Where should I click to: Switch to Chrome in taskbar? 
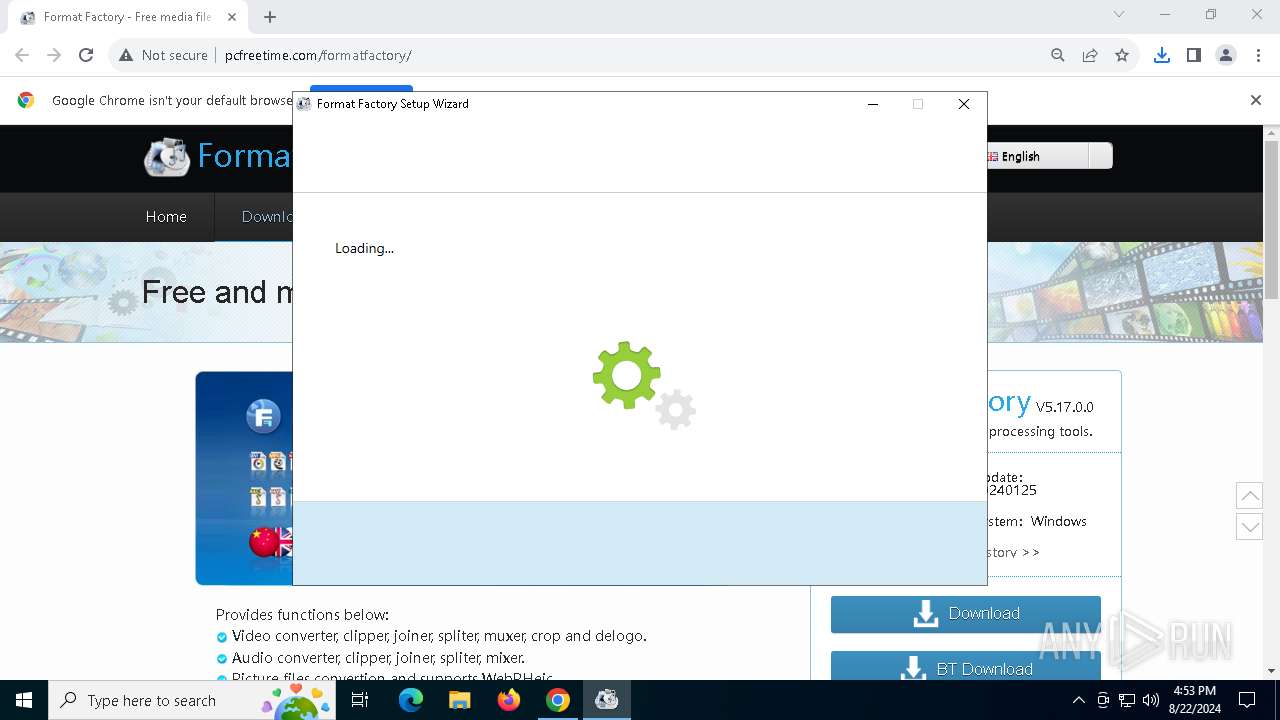pyautogui.click(x=558, y=700)
